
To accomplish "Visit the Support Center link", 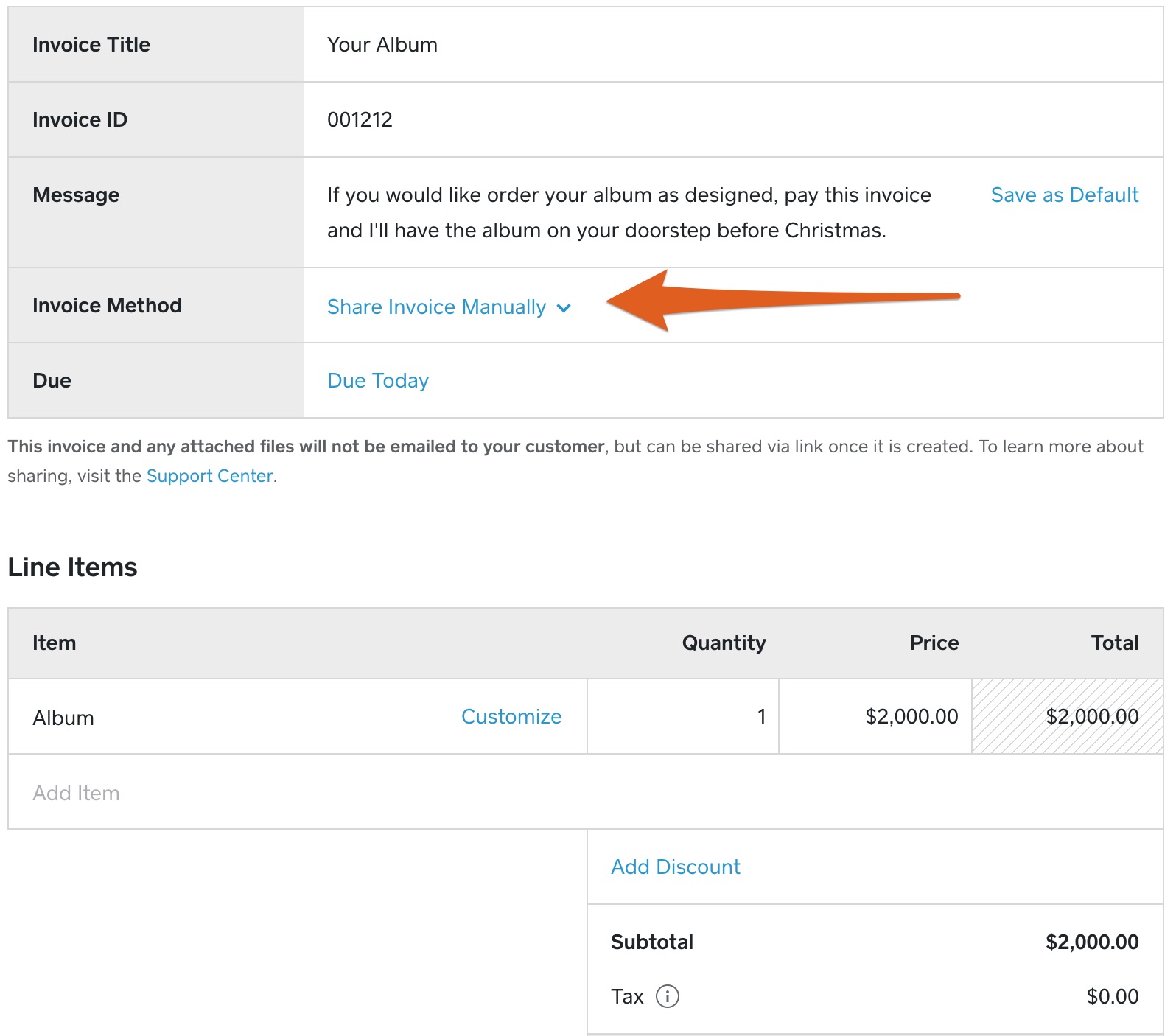I will click(210, 476).
